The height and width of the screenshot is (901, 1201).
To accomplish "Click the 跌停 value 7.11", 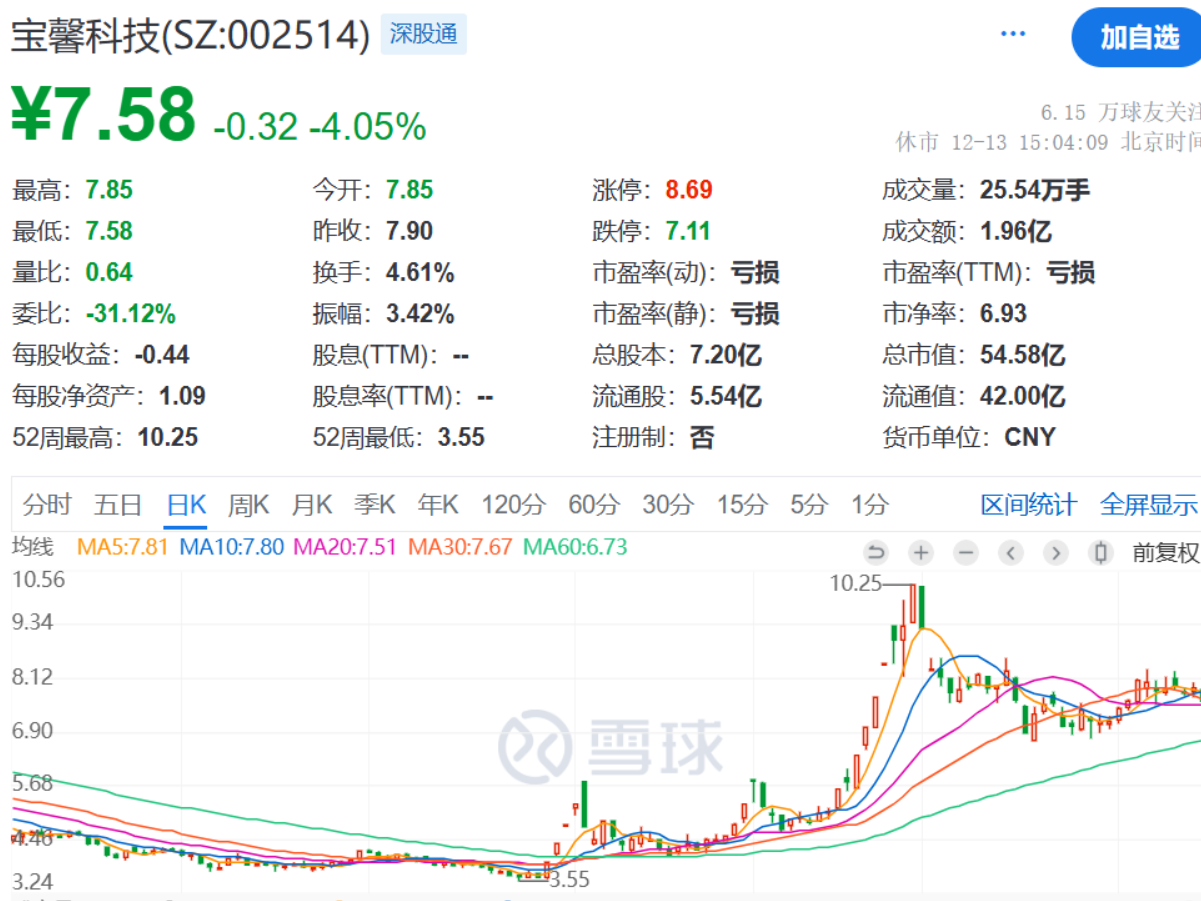I will (688, 231).
